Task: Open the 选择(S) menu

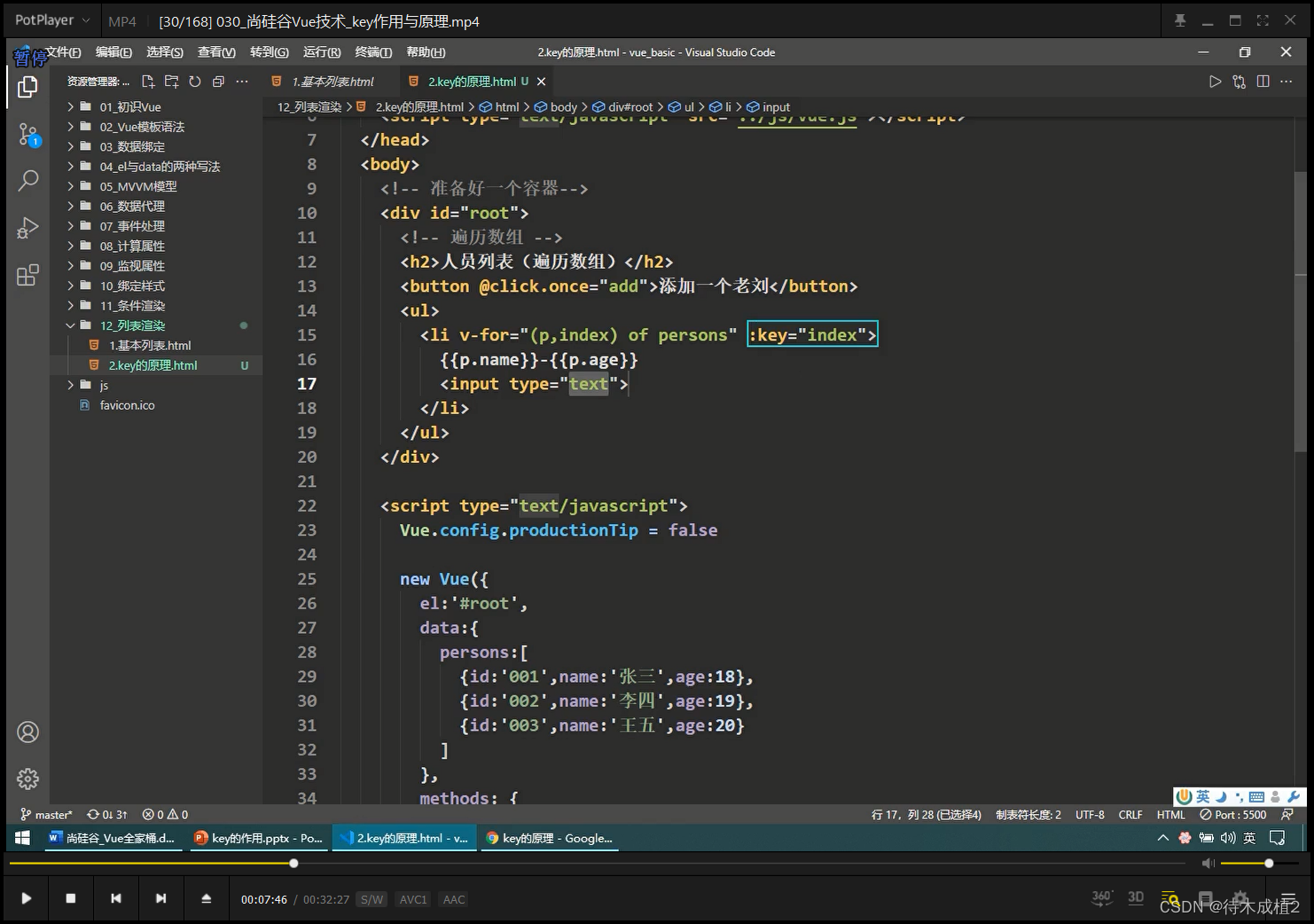Action: pos(164,52)
